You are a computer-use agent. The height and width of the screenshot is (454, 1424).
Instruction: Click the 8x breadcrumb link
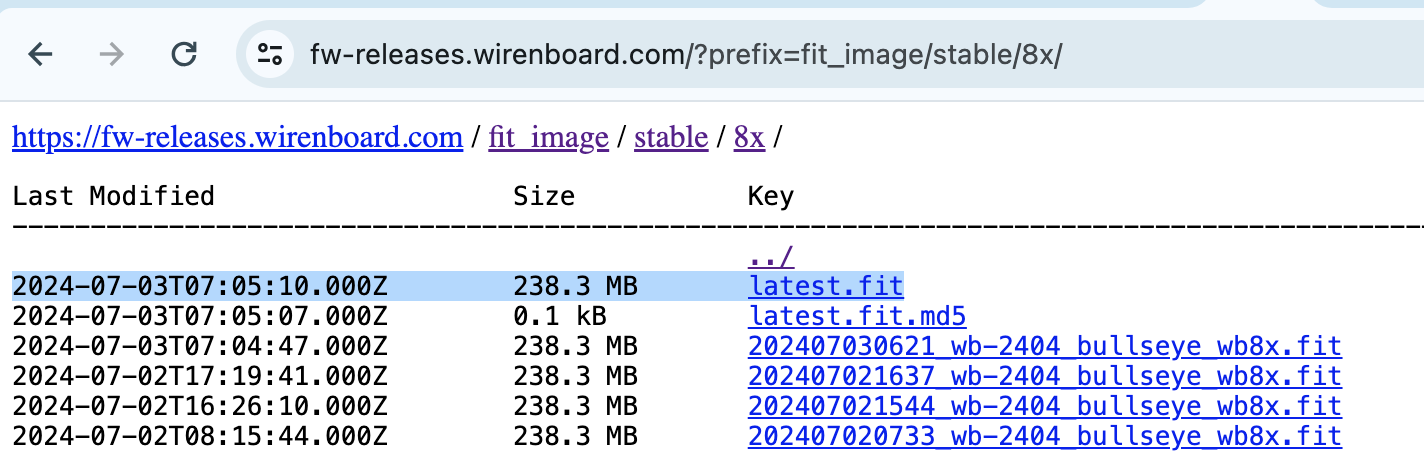pos(749,137)
